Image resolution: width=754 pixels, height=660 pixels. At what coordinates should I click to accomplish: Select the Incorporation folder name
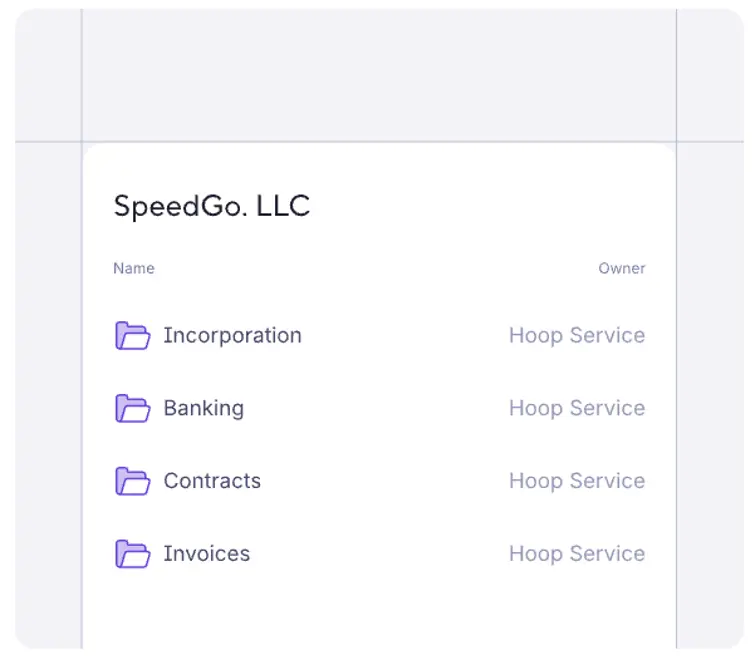click(x=232, y=336)
